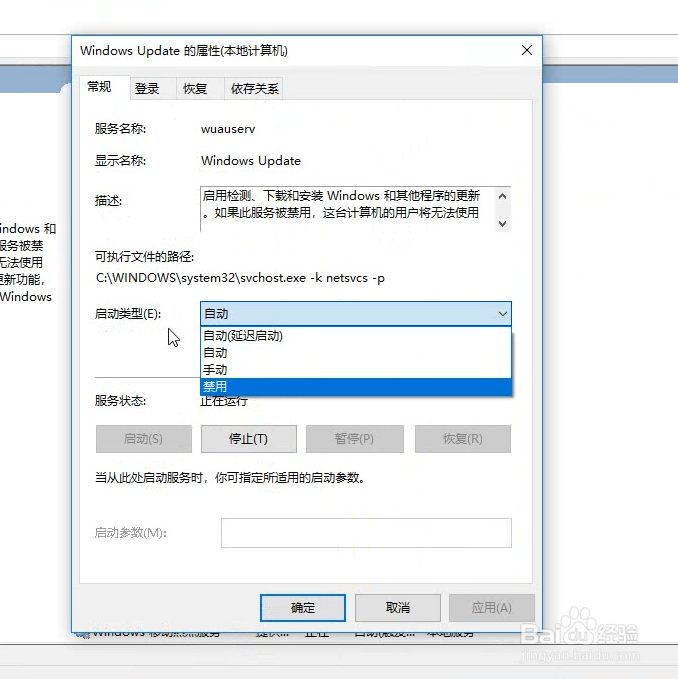This screenshot has height=679, width=678.
Task: Click the executable path C:\WINDOWS\system32\svchost.exe text
Action: 240,278
